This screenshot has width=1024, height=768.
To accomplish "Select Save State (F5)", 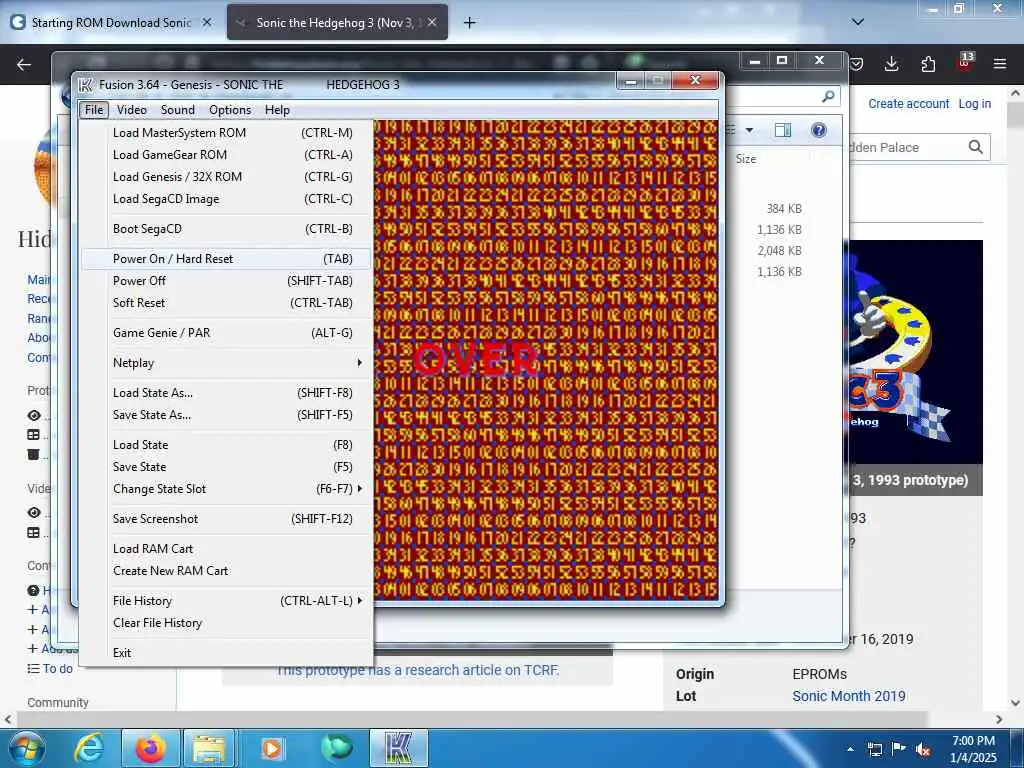I will pos(226,467).
